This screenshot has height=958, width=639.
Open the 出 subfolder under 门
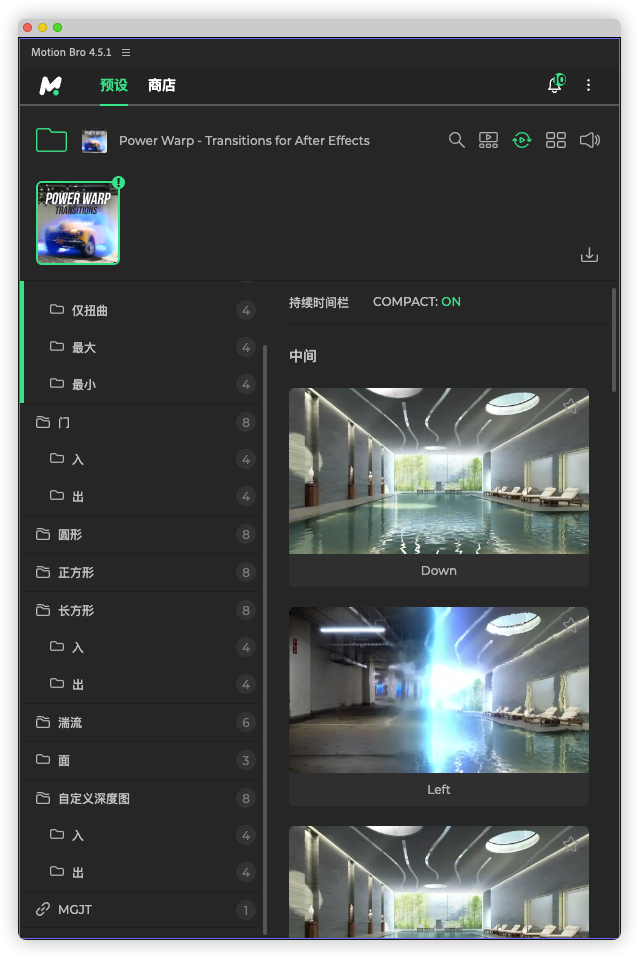pyautogui.click(x=142, y=496)
